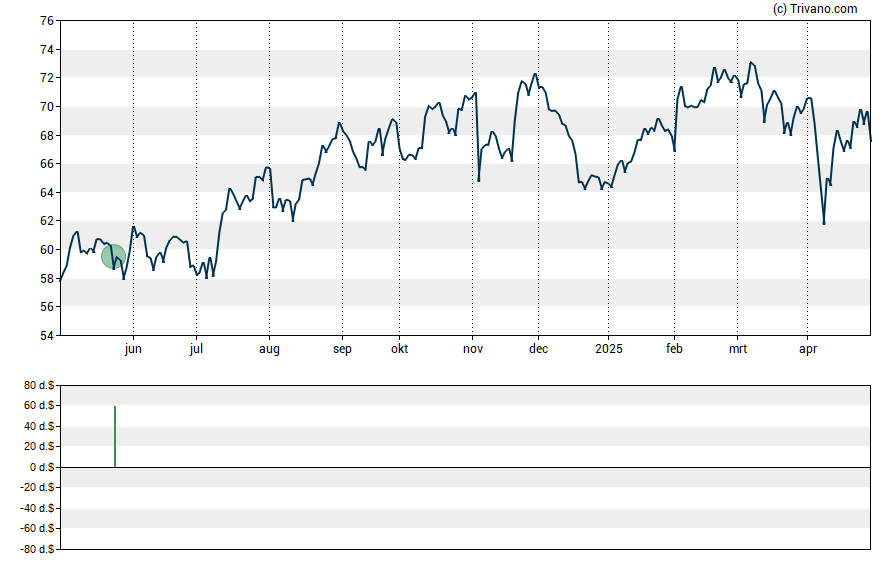
Task: Click the 58 price axis value
Action: (47, 279)
